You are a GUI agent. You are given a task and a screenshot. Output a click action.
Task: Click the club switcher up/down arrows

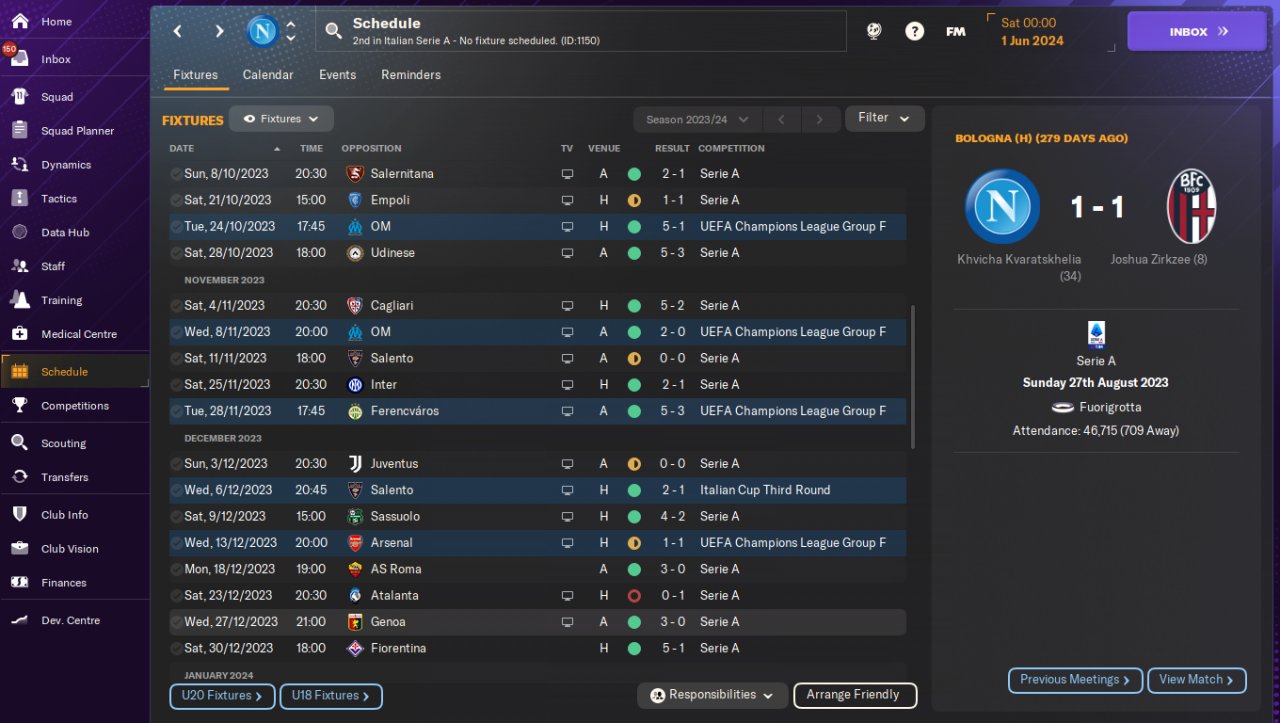[x=291, y=31]
